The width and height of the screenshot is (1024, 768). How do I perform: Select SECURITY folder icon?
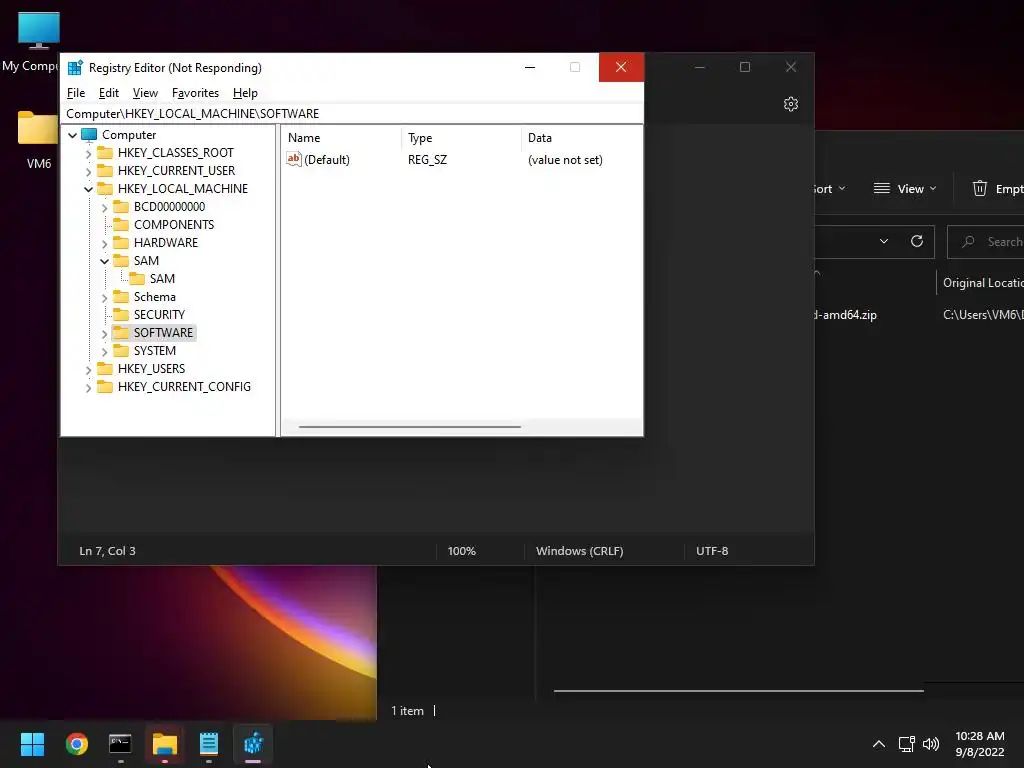click(121, 315)
